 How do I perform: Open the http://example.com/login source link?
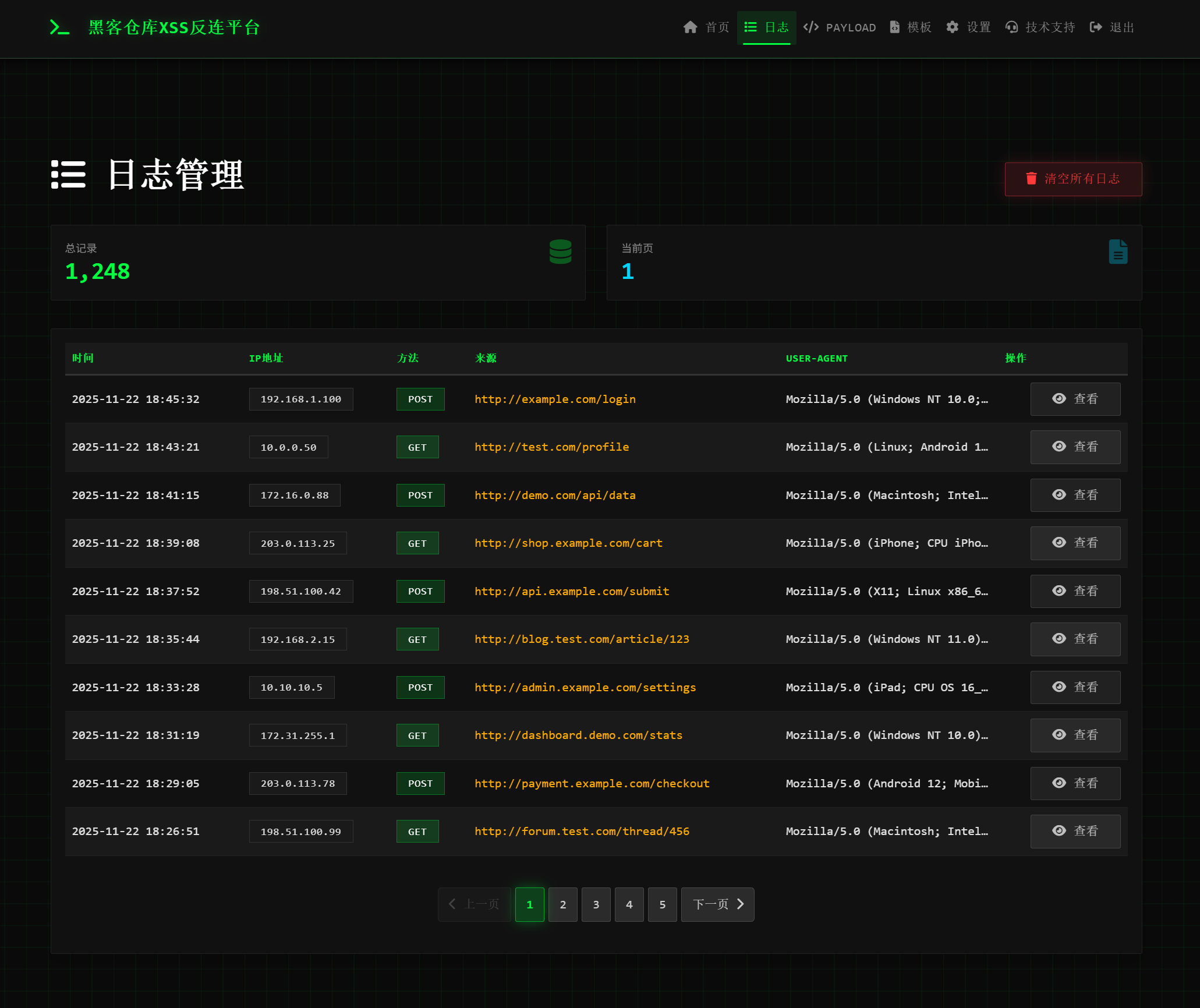tap(555, 399)
